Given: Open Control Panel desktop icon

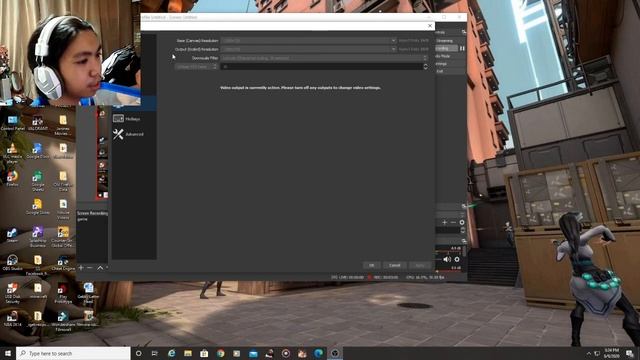Looking at the screenshot, I should (x=12, y=122).
